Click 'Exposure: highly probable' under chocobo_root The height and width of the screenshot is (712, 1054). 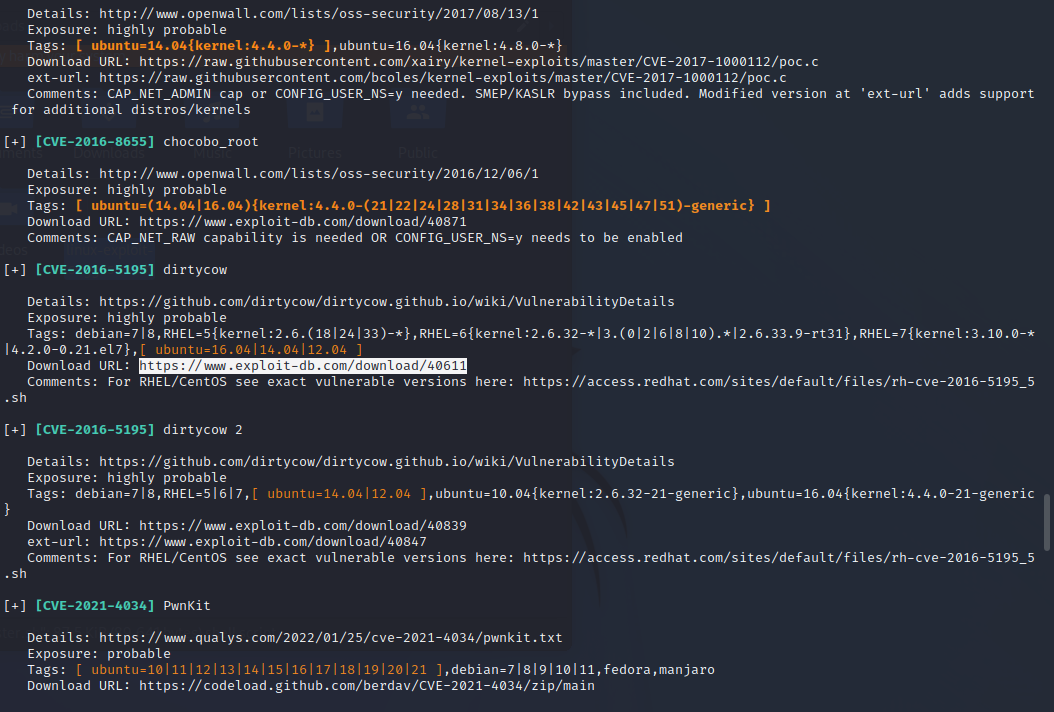(127, 190)
